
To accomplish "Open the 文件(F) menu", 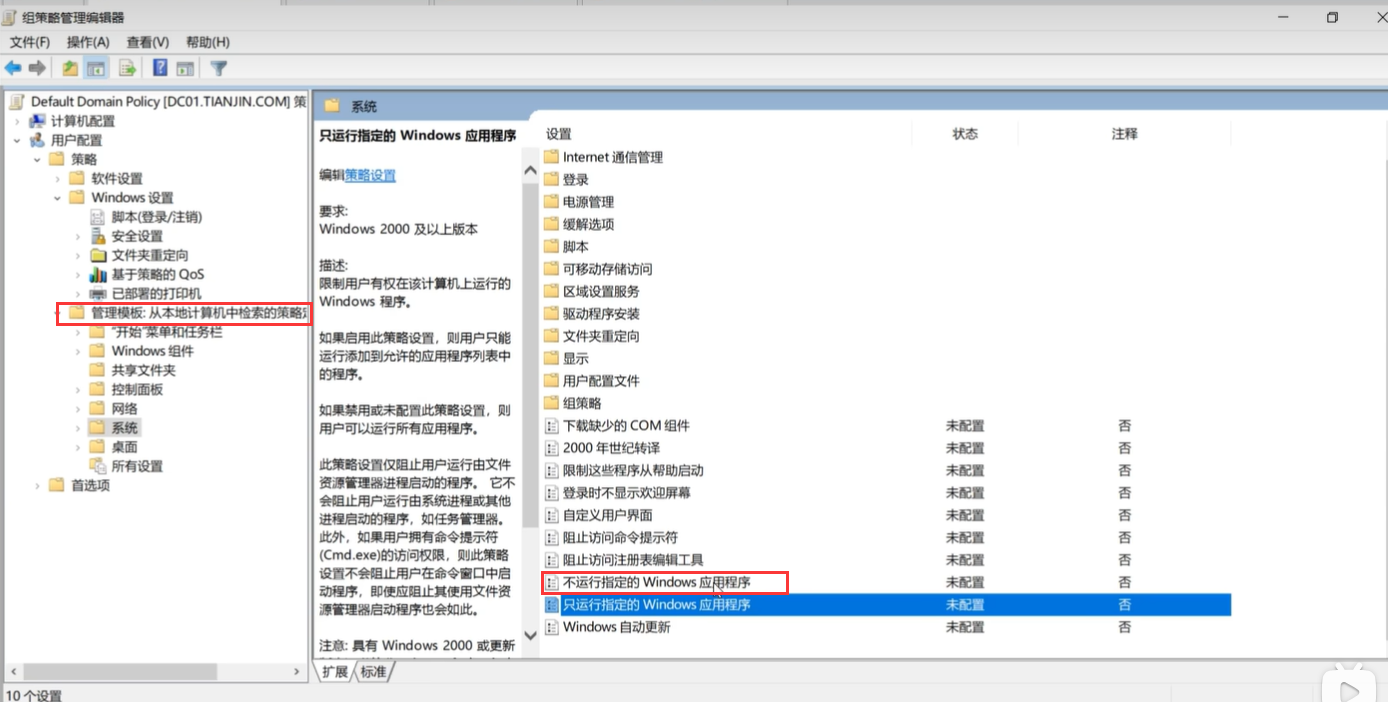I will pos(30,42).
